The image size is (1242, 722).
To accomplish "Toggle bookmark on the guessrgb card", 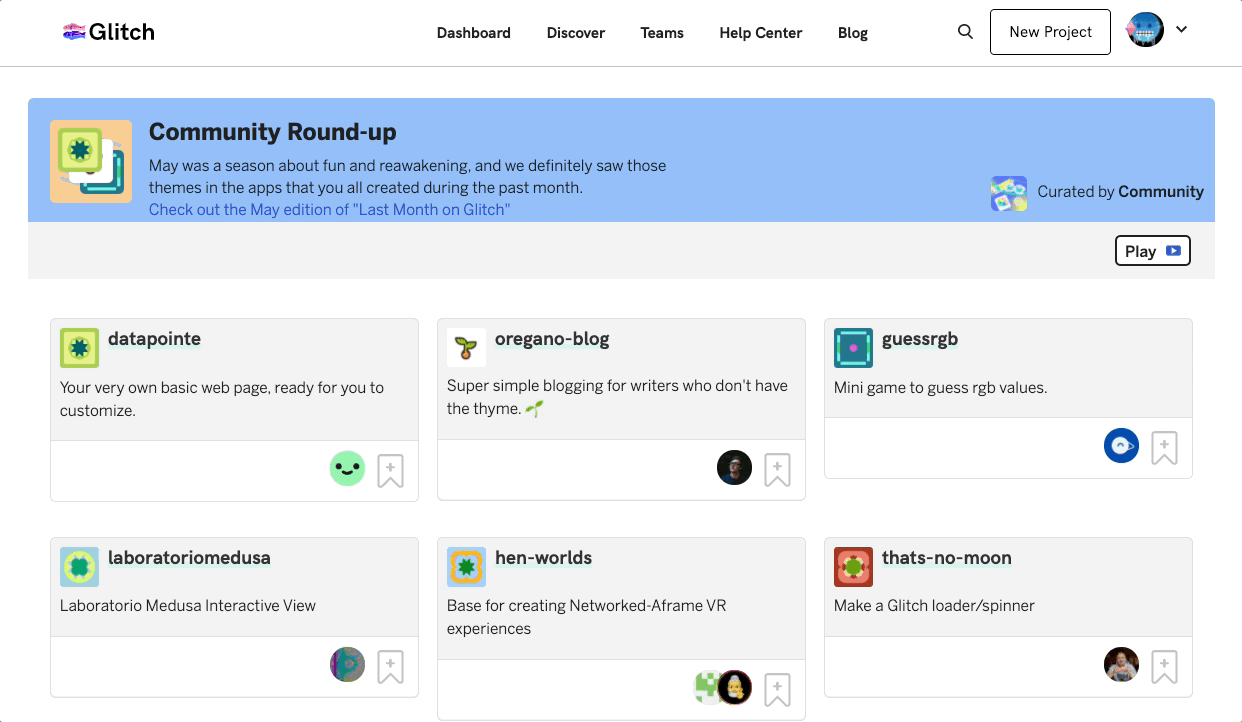I will pos(1164,447).
